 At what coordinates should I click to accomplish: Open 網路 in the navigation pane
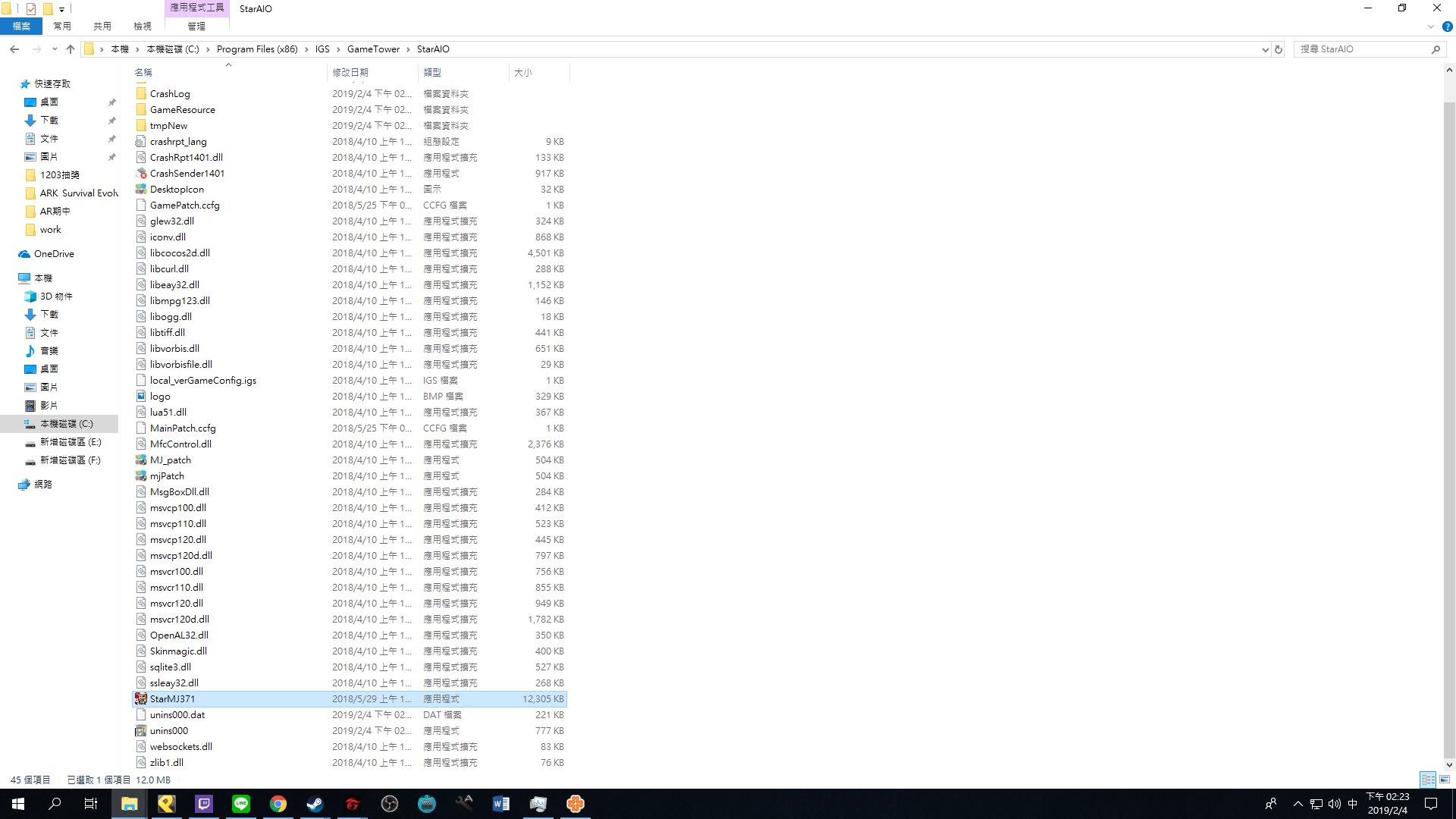(43, 485)
